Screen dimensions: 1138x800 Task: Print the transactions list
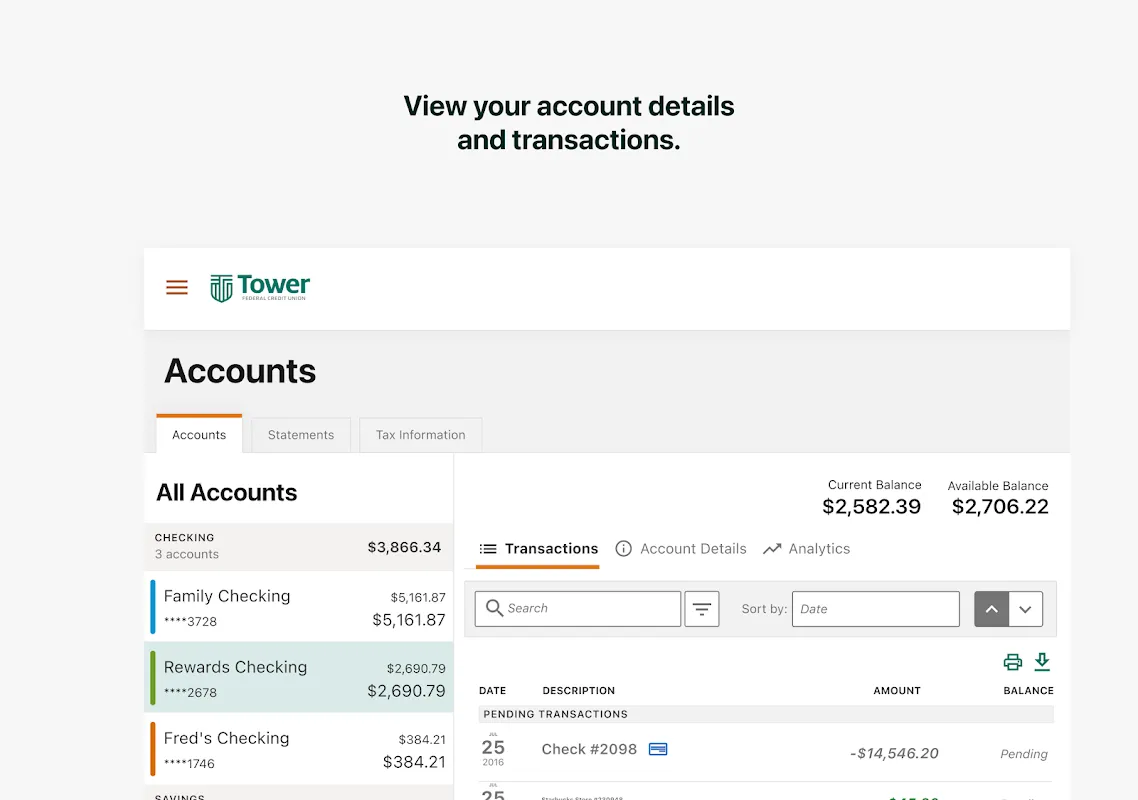[1013, 662]
